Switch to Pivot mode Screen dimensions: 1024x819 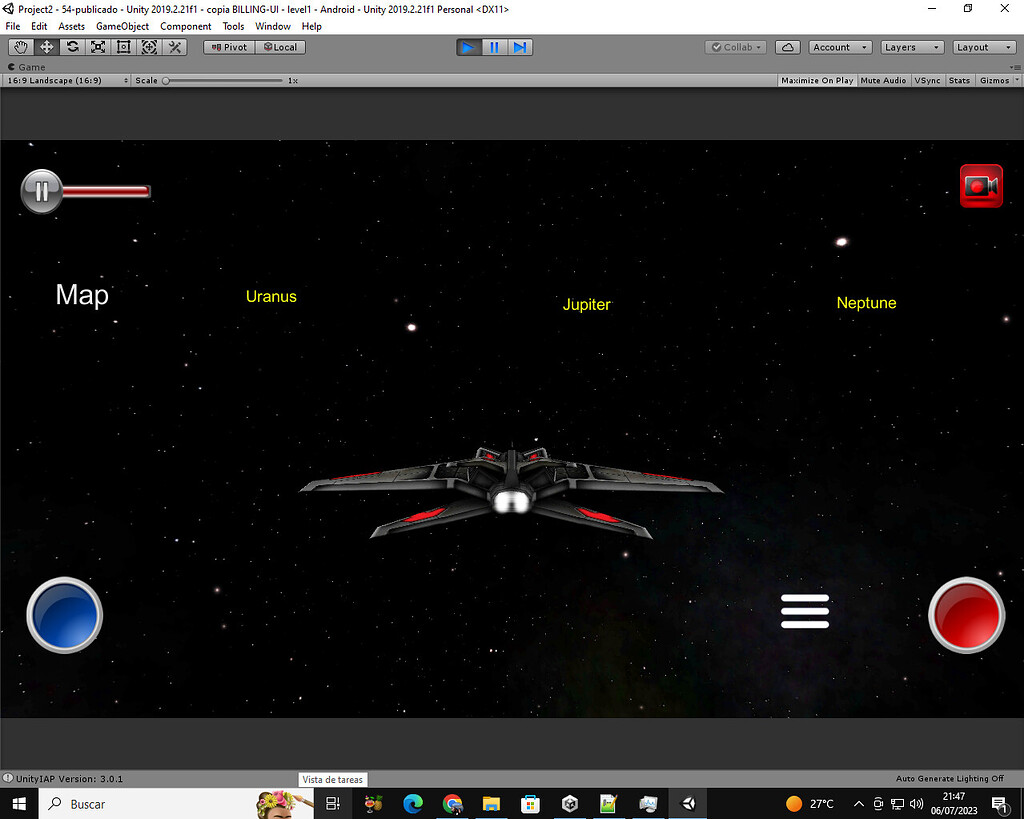tap(228, 46)
